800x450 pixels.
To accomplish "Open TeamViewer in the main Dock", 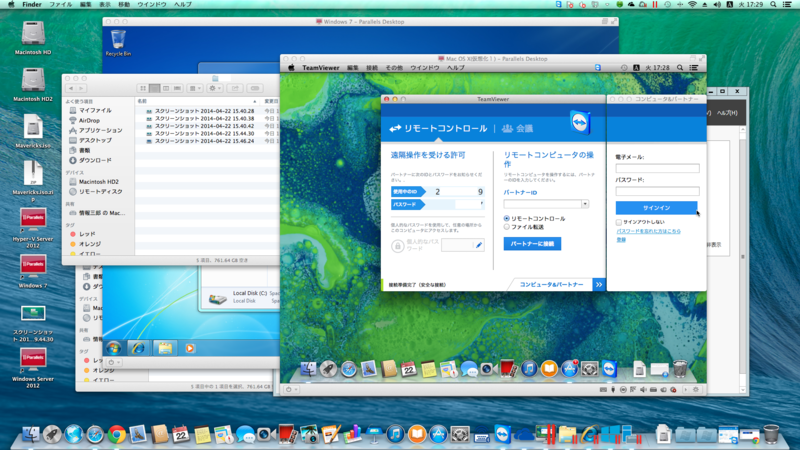I will click(503, 435).
